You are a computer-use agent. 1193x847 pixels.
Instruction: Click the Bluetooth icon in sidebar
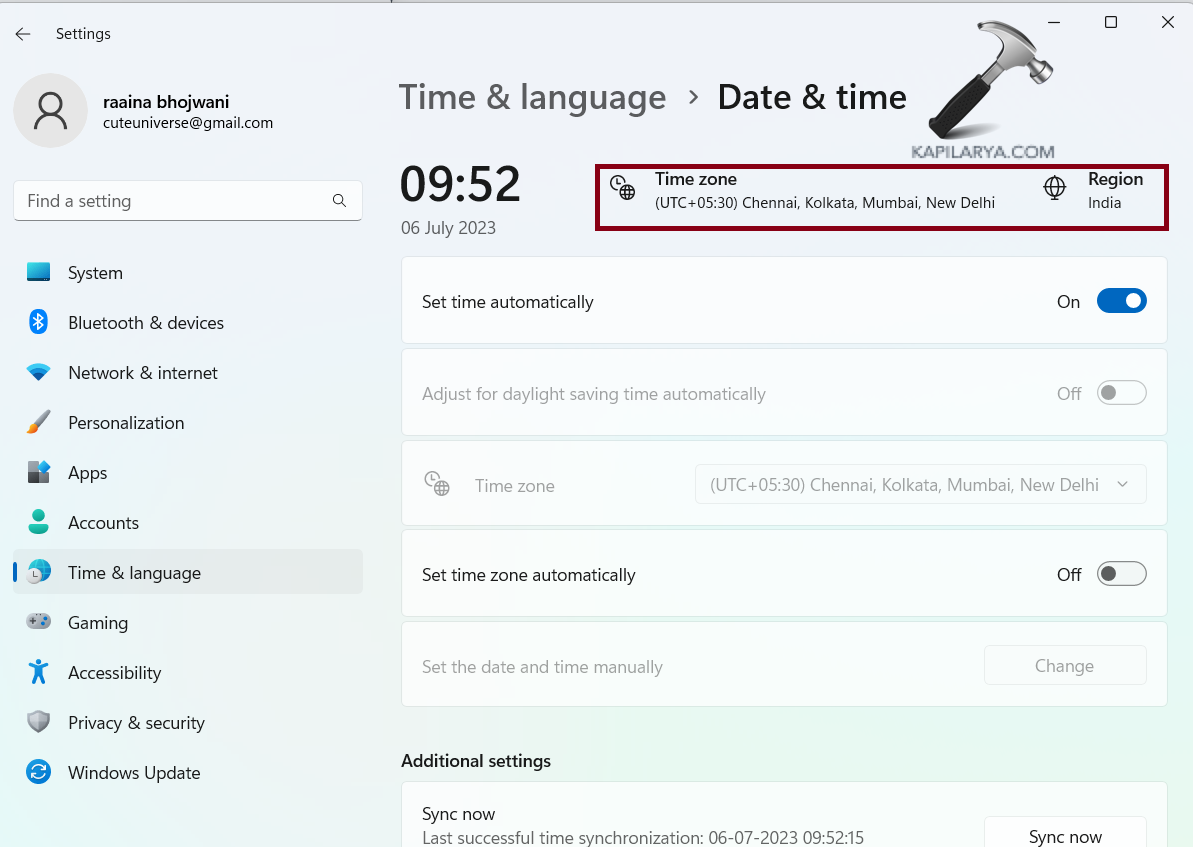point(39,322)
